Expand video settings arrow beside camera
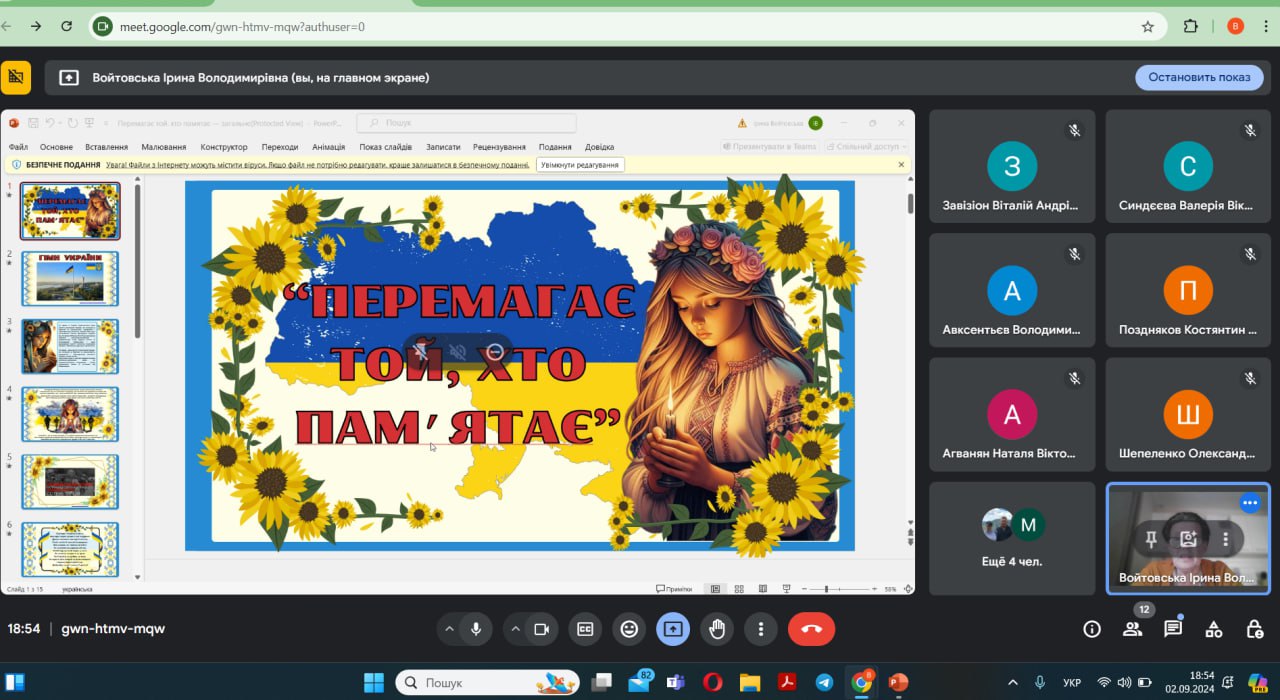The width and height of the screenshot is (1280, 700). [x=516, y=629]
